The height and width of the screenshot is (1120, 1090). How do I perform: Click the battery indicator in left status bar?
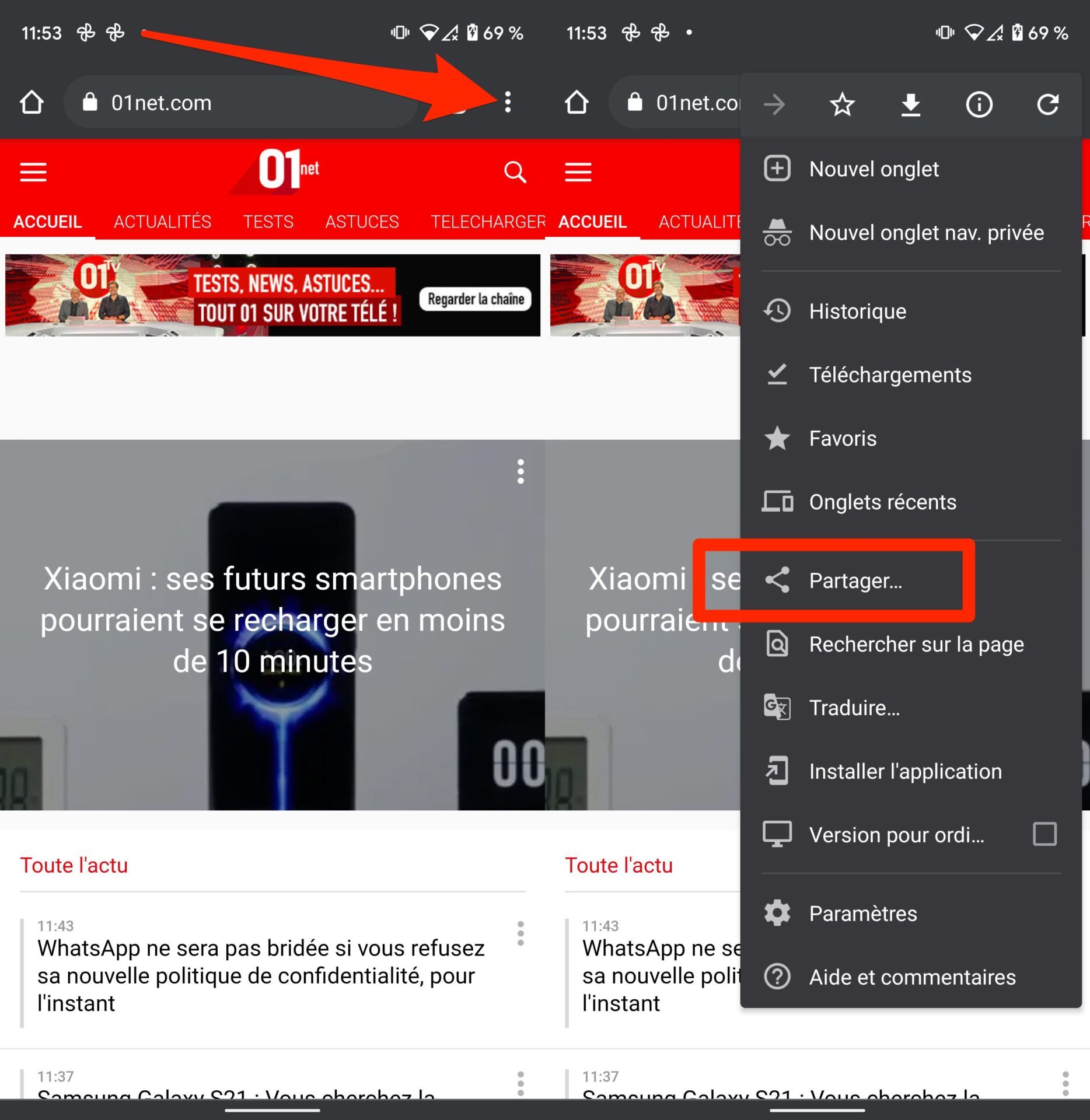click(472, 33)
